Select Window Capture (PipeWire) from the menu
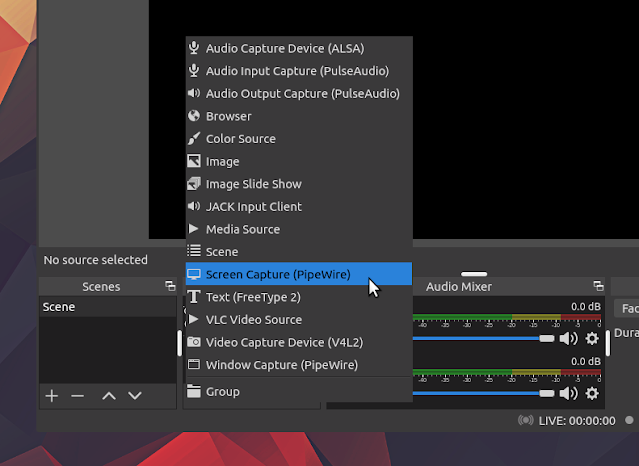Image resolution: width=639 pixels, height=466 pixels. point(299,365)
